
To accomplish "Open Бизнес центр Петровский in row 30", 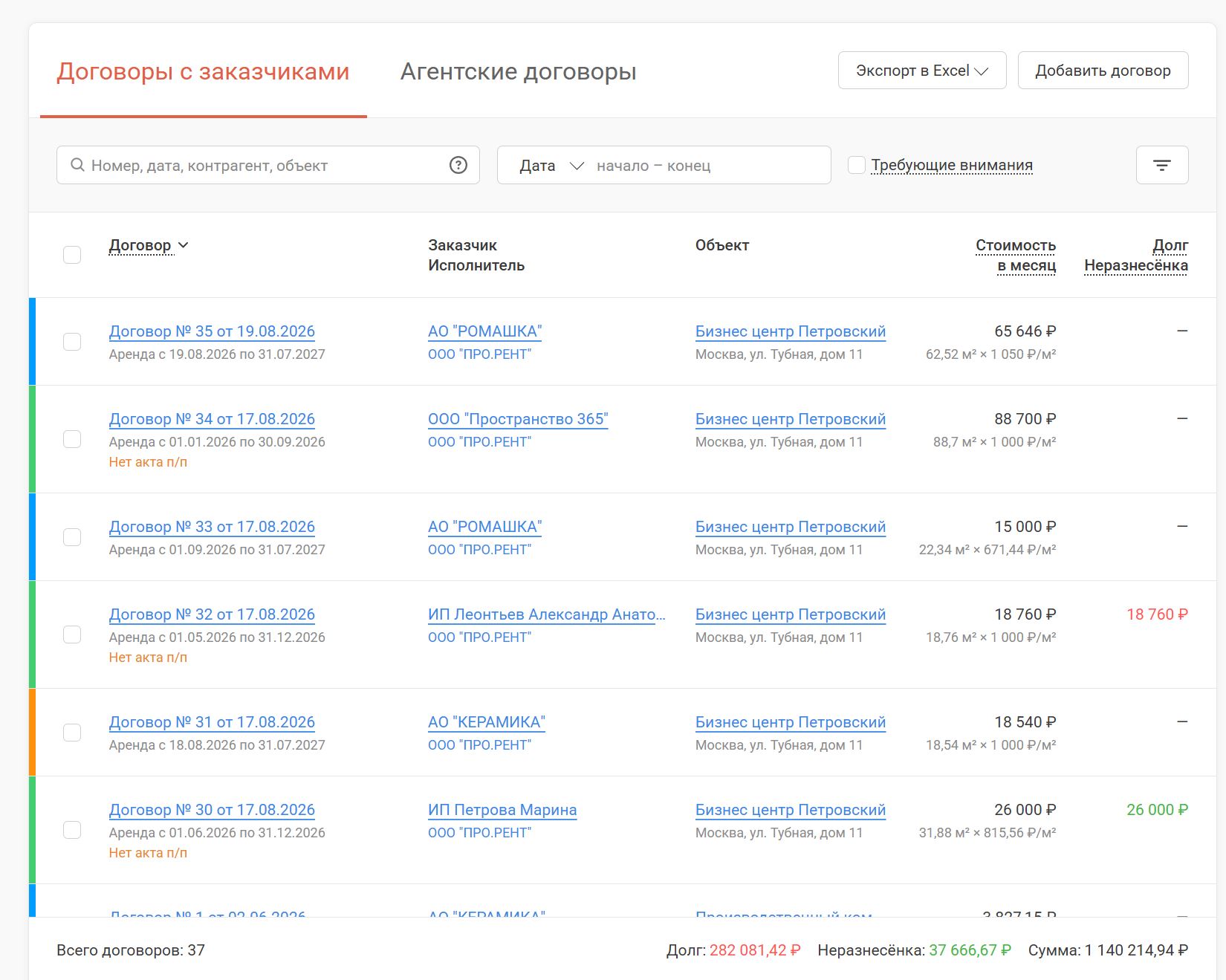I will tap(791, 810).
